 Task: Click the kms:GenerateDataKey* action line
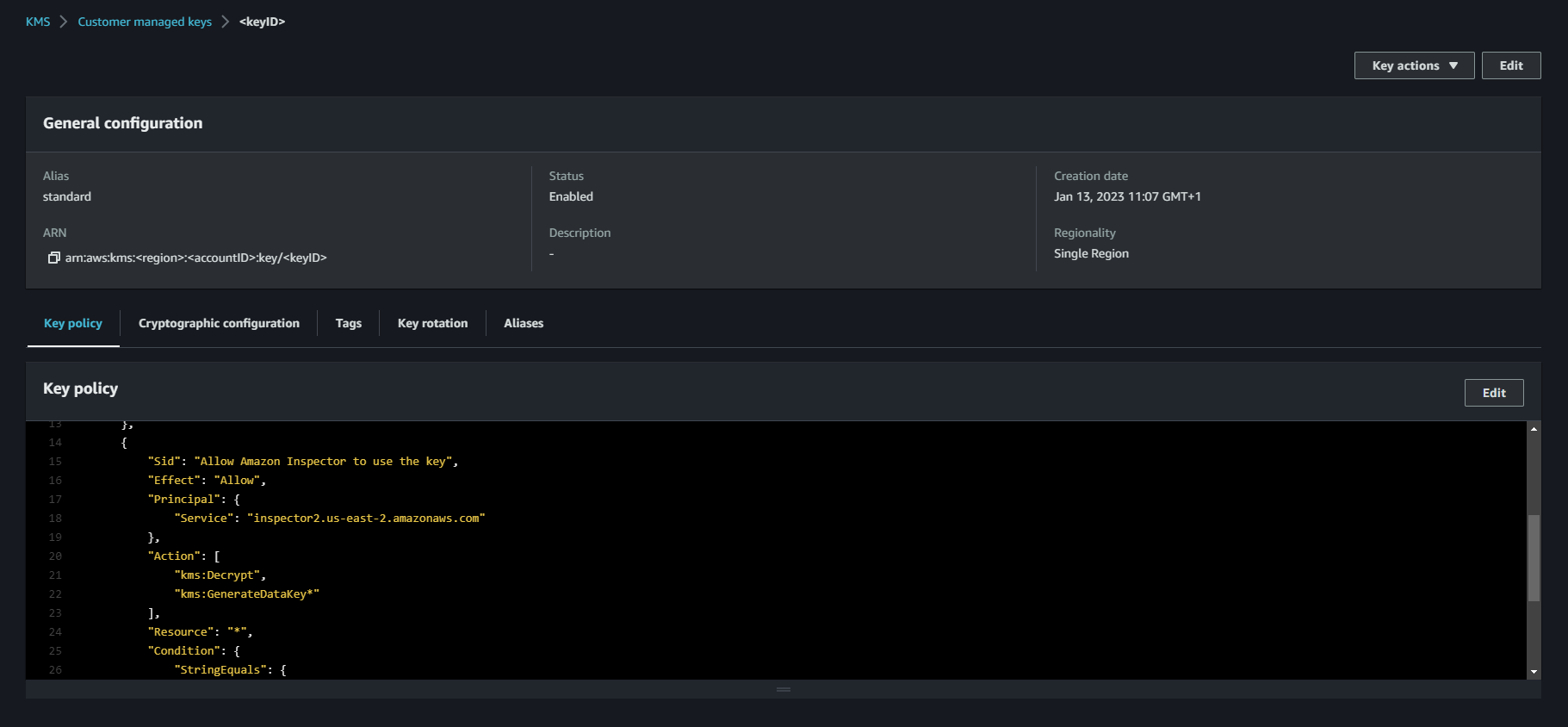tap(247, 594)
